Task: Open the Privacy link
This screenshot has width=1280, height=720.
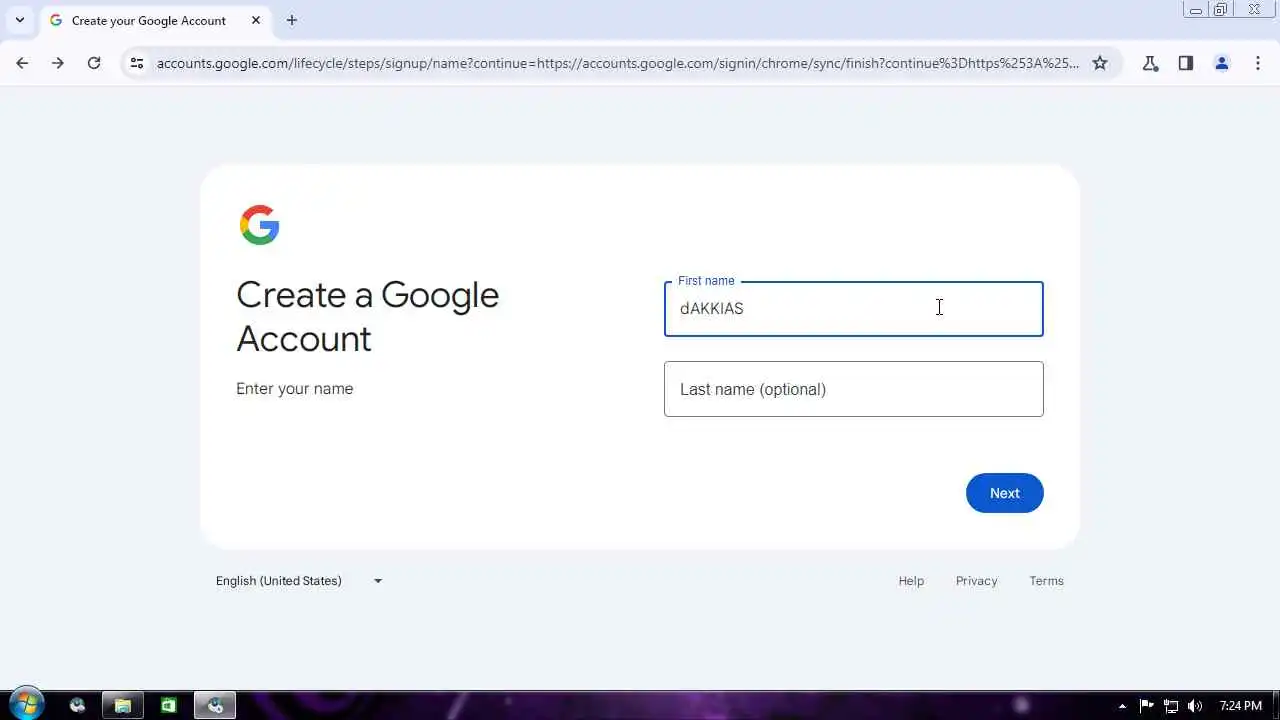Action: (x=976, y=581)
